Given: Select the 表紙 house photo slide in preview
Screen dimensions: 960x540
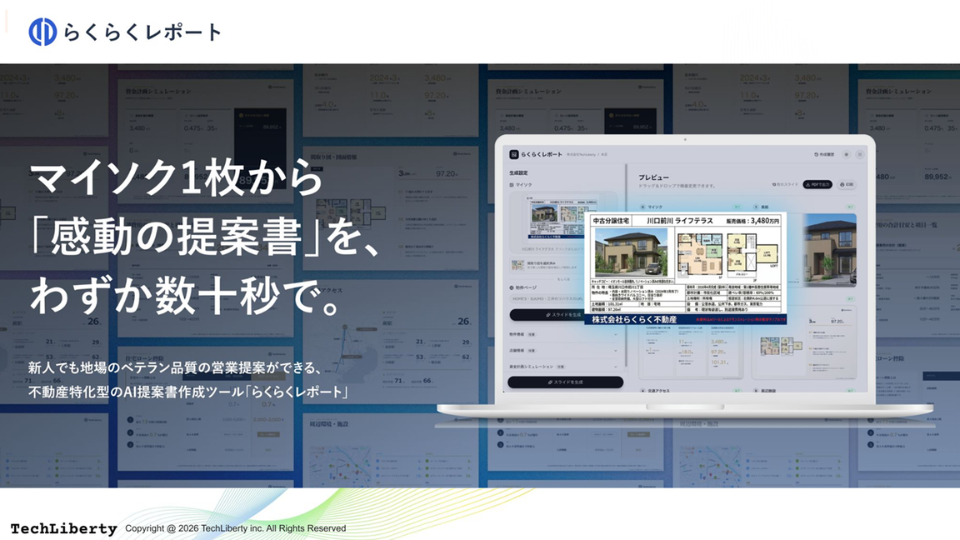Looking at the screenshot, I should pyautogui.click(x=830, y=250).
